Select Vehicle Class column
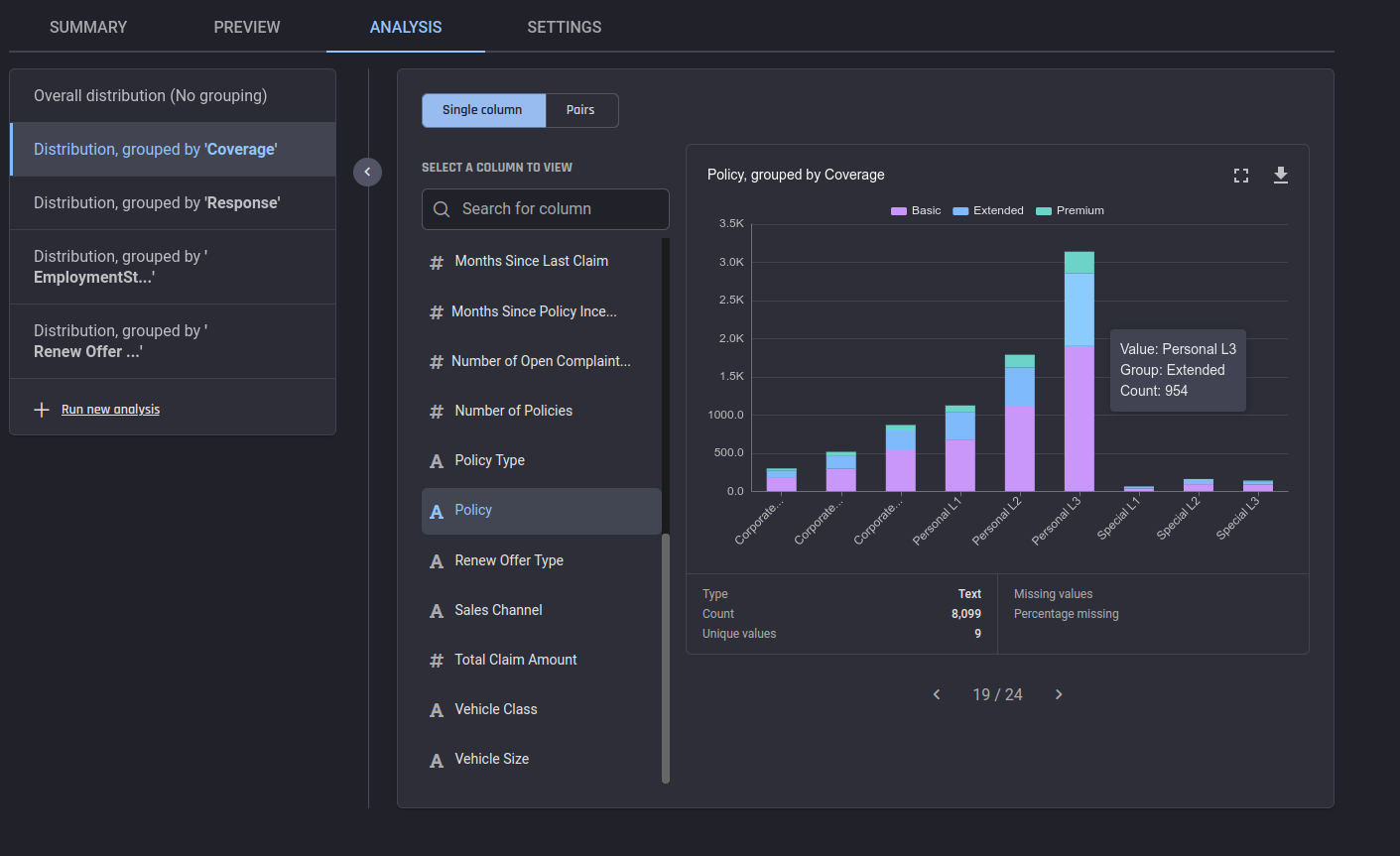The image size is (1400, 856). [x=541, y=709]
